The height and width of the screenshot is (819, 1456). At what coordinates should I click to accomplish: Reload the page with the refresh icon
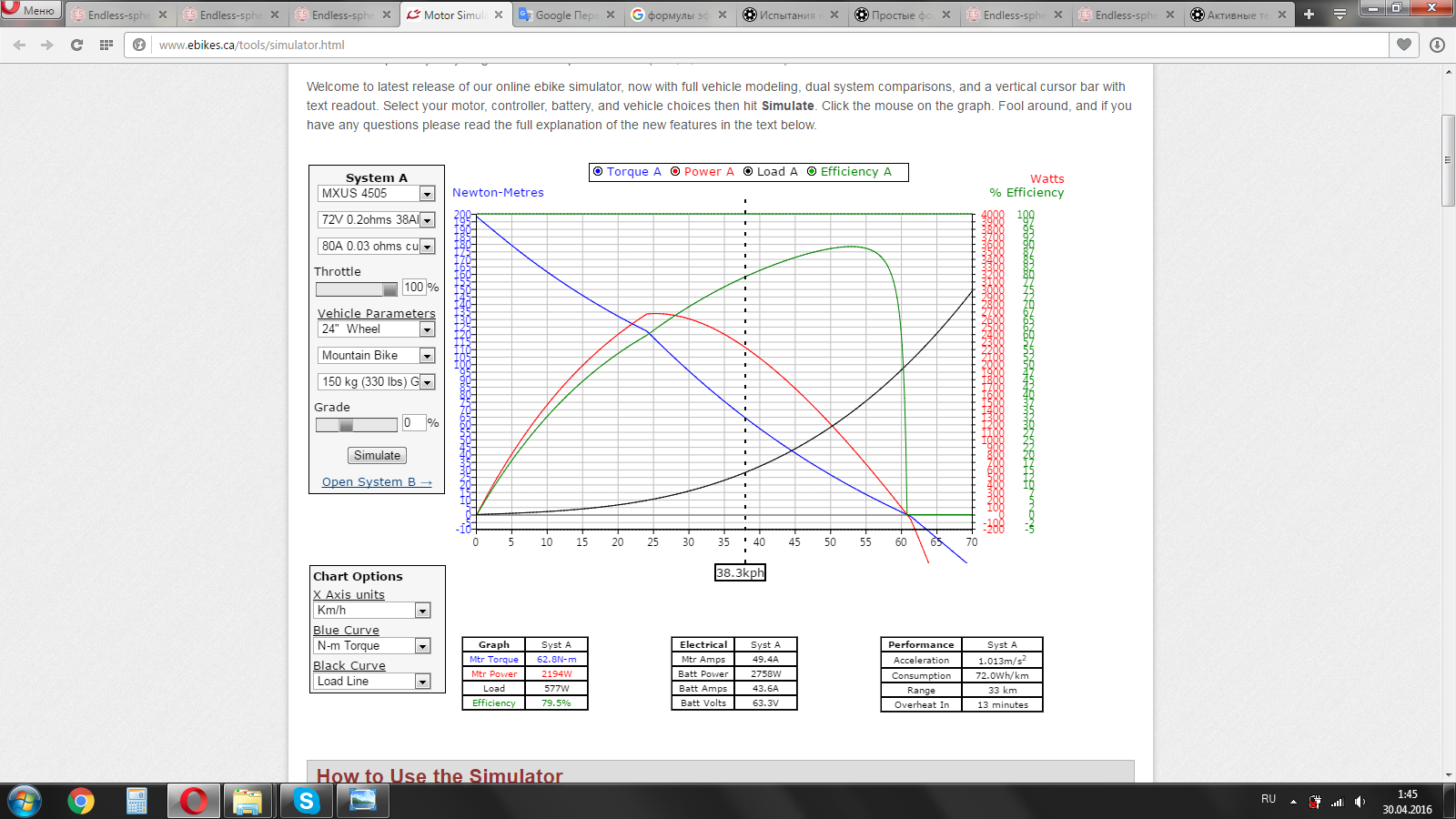(x=76, y=45)
